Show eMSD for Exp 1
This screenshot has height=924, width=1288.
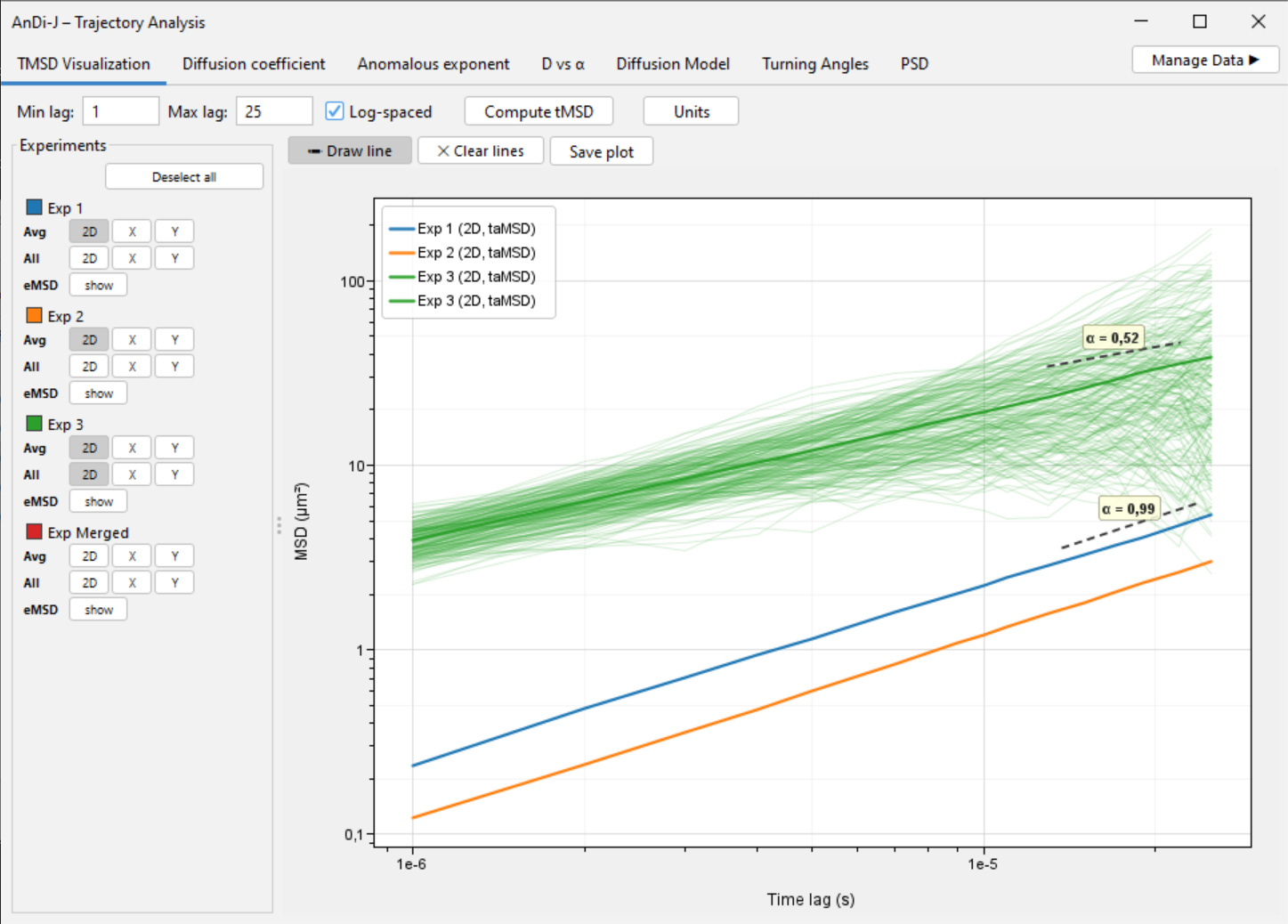[98, 285]
